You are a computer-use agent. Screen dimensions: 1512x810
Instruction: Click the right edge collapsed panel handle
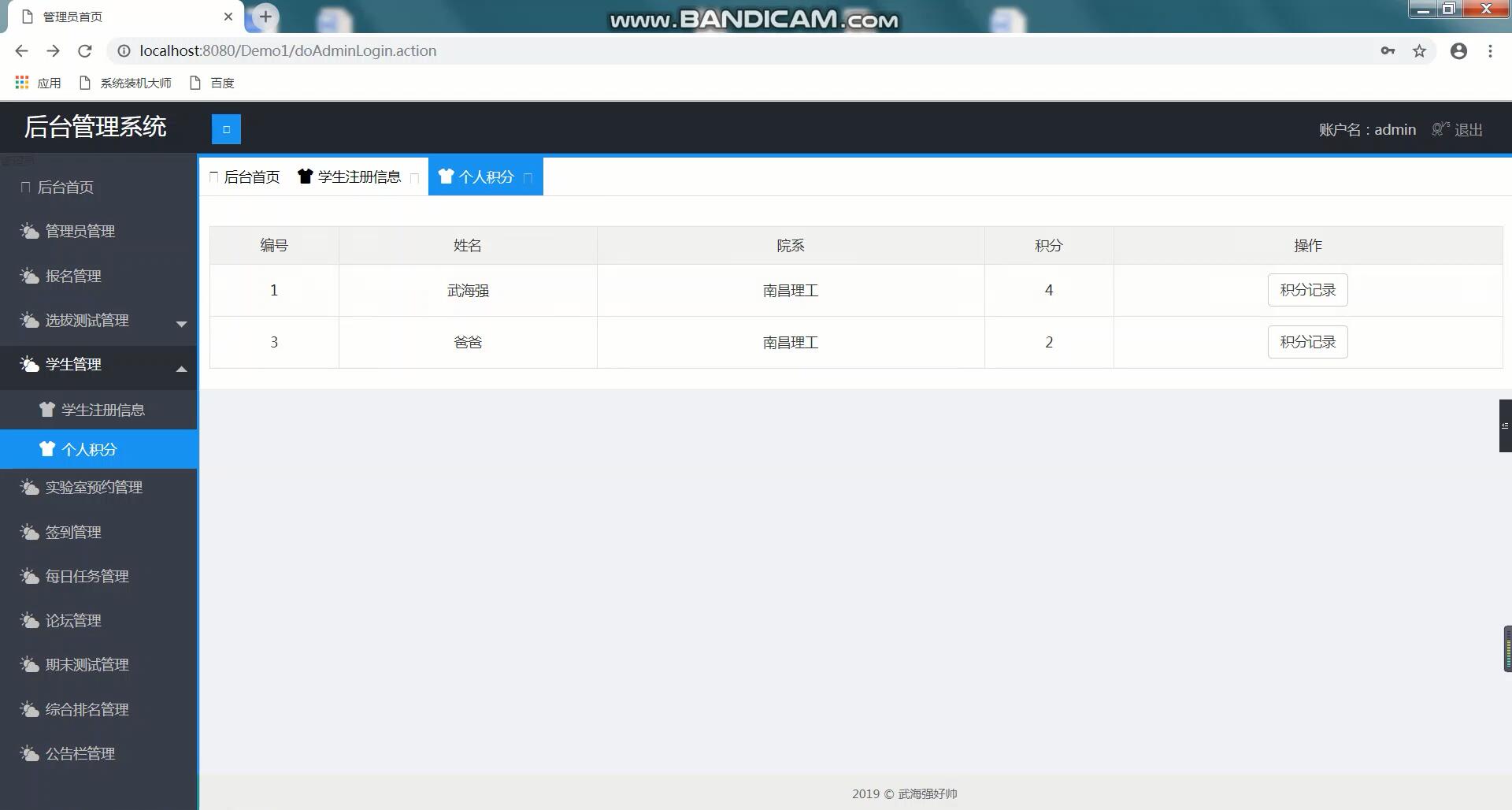(x=1505, y=425)
